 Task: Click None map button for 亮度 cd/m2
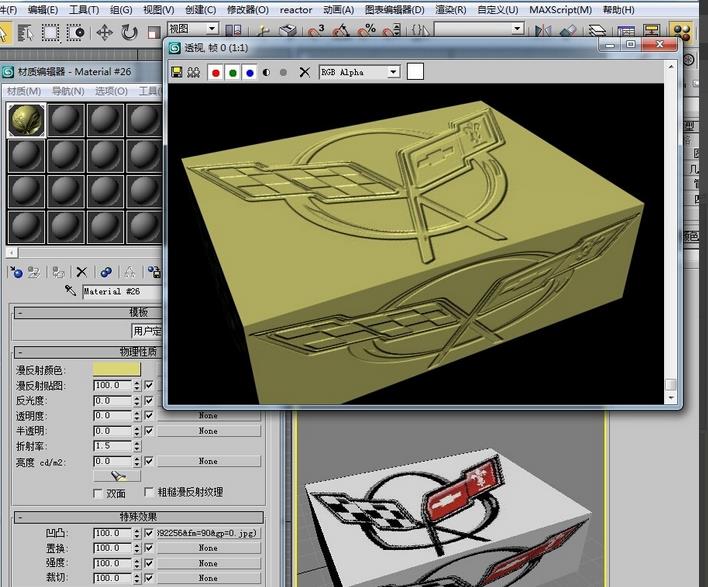coord(209,461)
